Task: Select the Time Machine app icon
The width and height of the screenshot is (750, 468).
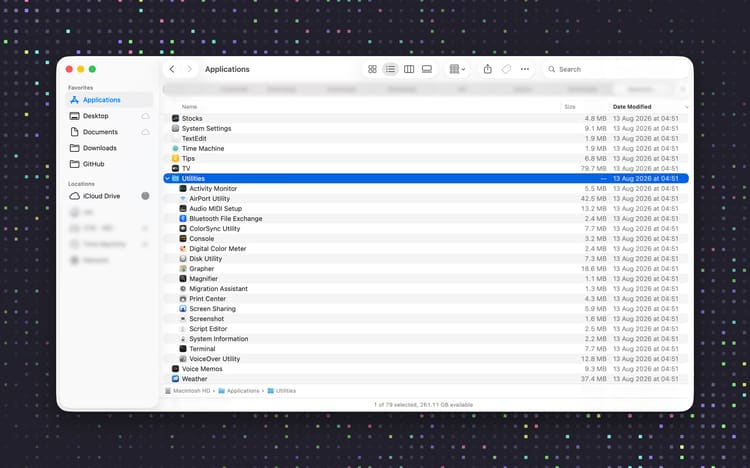Action: (x=175, y=148)
